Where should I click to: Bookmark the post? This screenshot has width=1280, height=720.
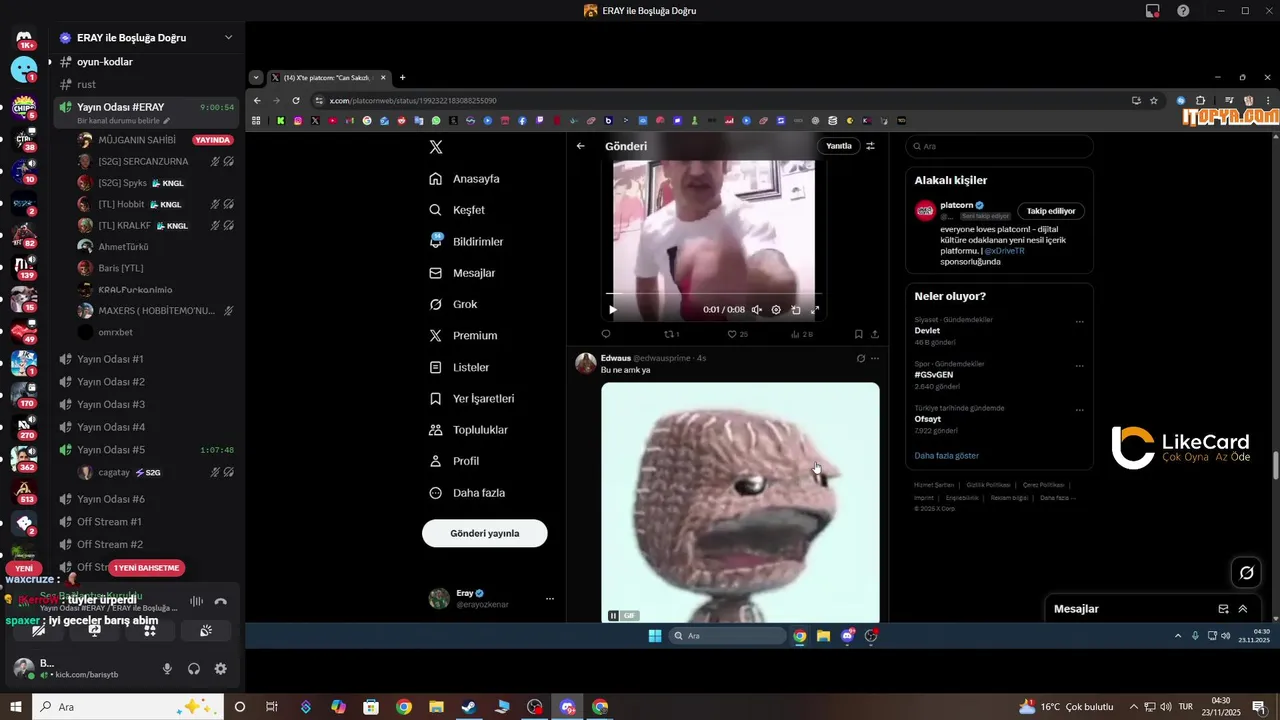tap(858, 334)
